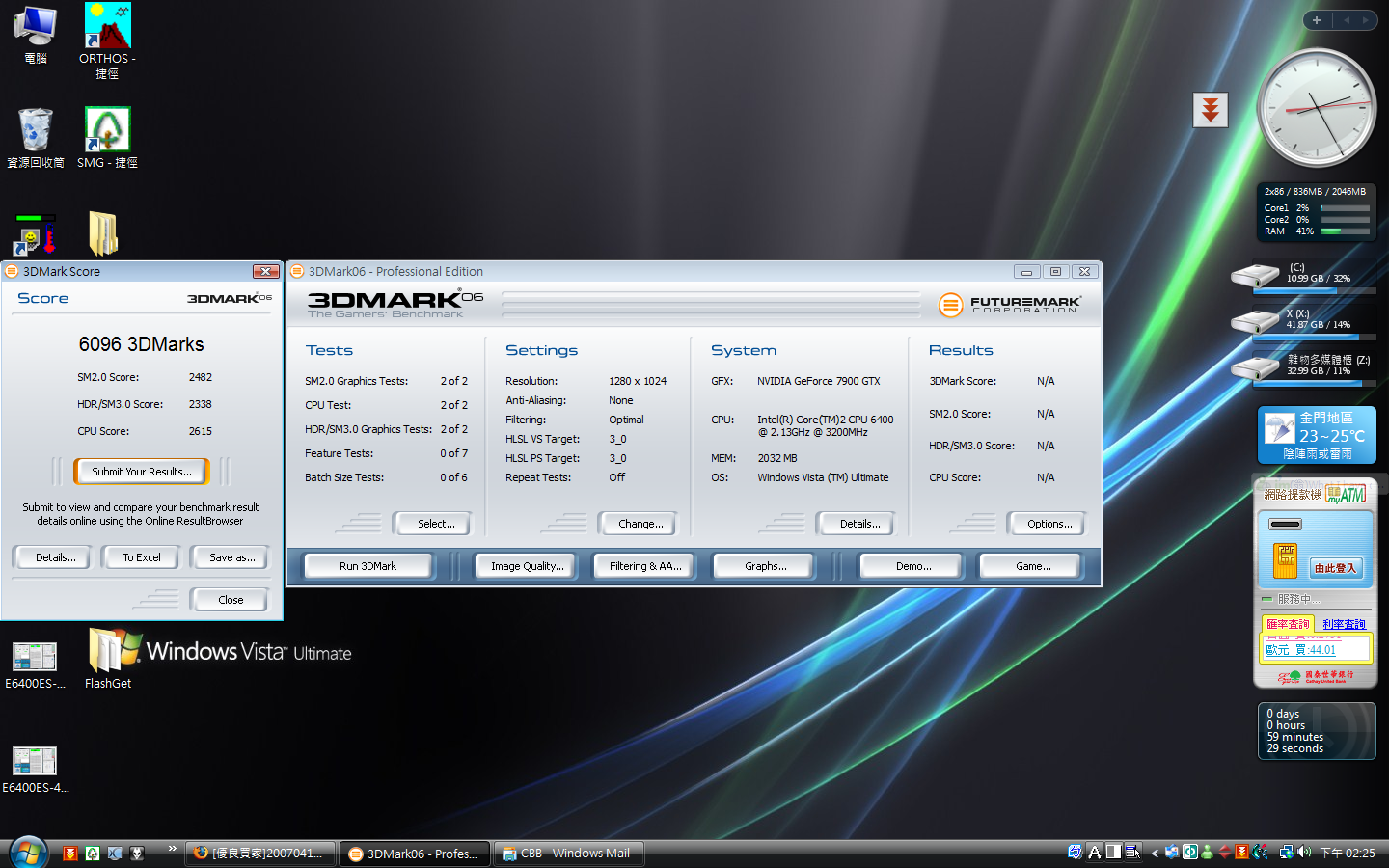Click Submit Your Results button
The height and width of the screenshot is (868, 1389).
[141, 472]
